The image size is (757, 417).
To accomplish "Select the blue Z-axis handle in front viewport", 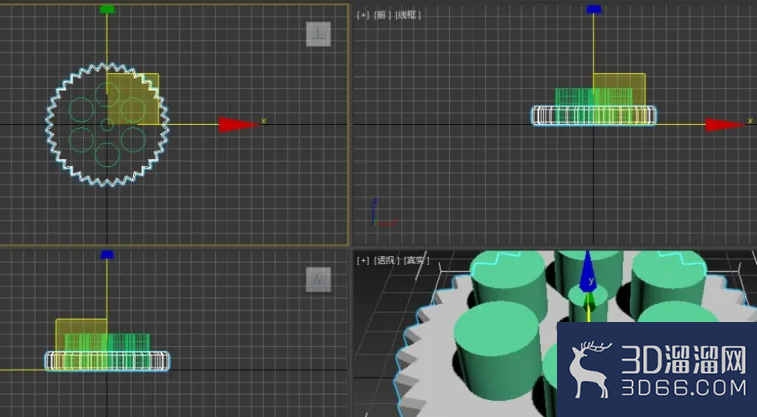I will click(x=594, y=9).
